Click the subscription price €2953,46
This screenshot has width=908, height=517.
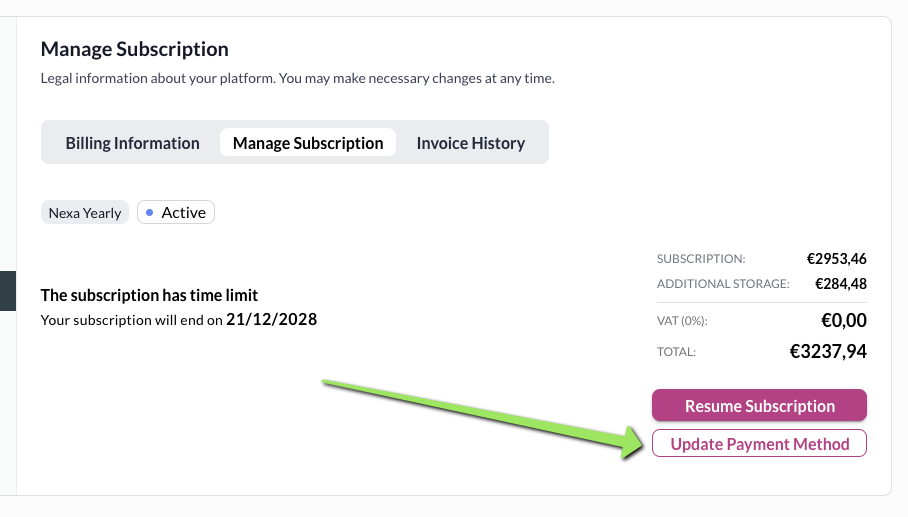click(836, 259)
